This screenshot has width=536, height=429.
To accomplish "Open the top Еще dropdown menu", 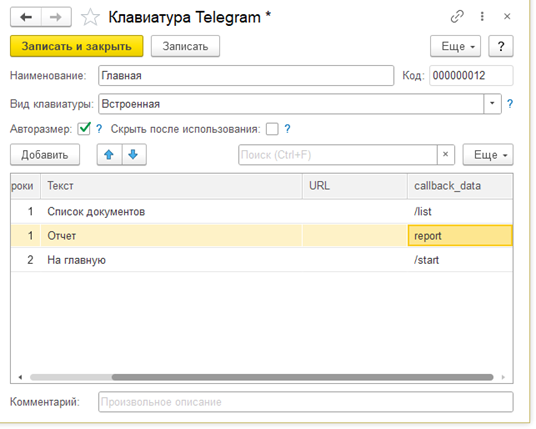I will pos(455,46).
